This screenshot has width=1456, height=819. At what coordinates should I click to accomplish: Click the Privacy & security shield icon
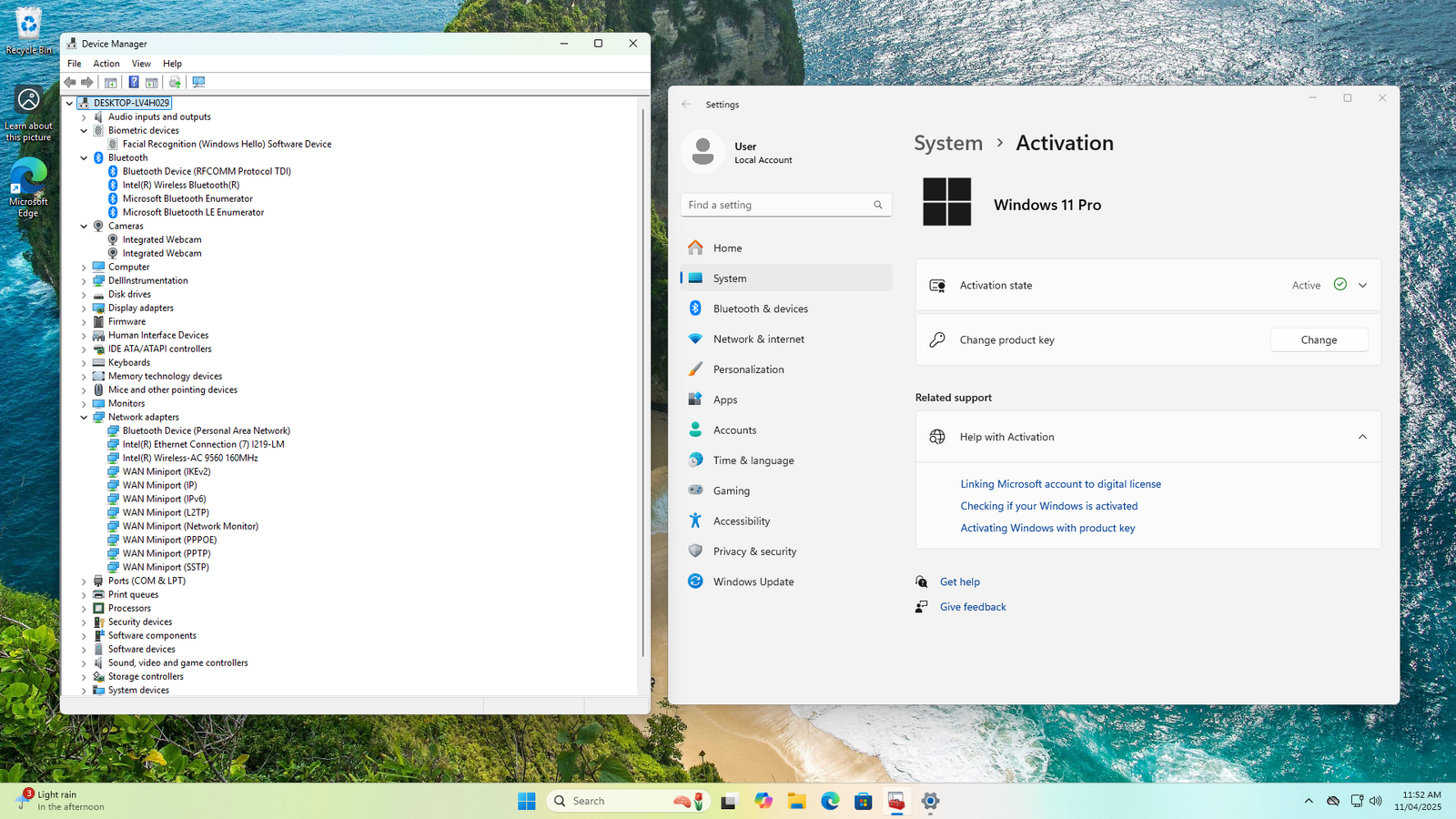pyautogui.click(x=695, y=551)
